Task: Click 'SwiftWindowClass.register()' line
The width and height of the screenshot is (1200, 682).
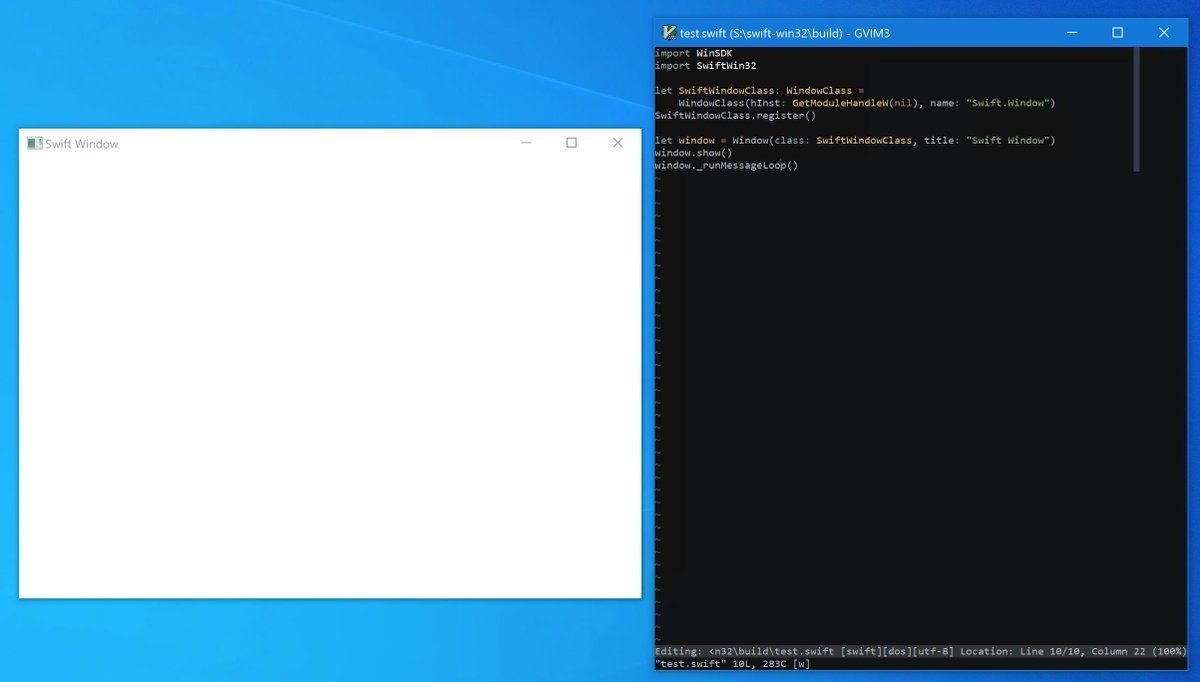Action: tap(736, 116)
